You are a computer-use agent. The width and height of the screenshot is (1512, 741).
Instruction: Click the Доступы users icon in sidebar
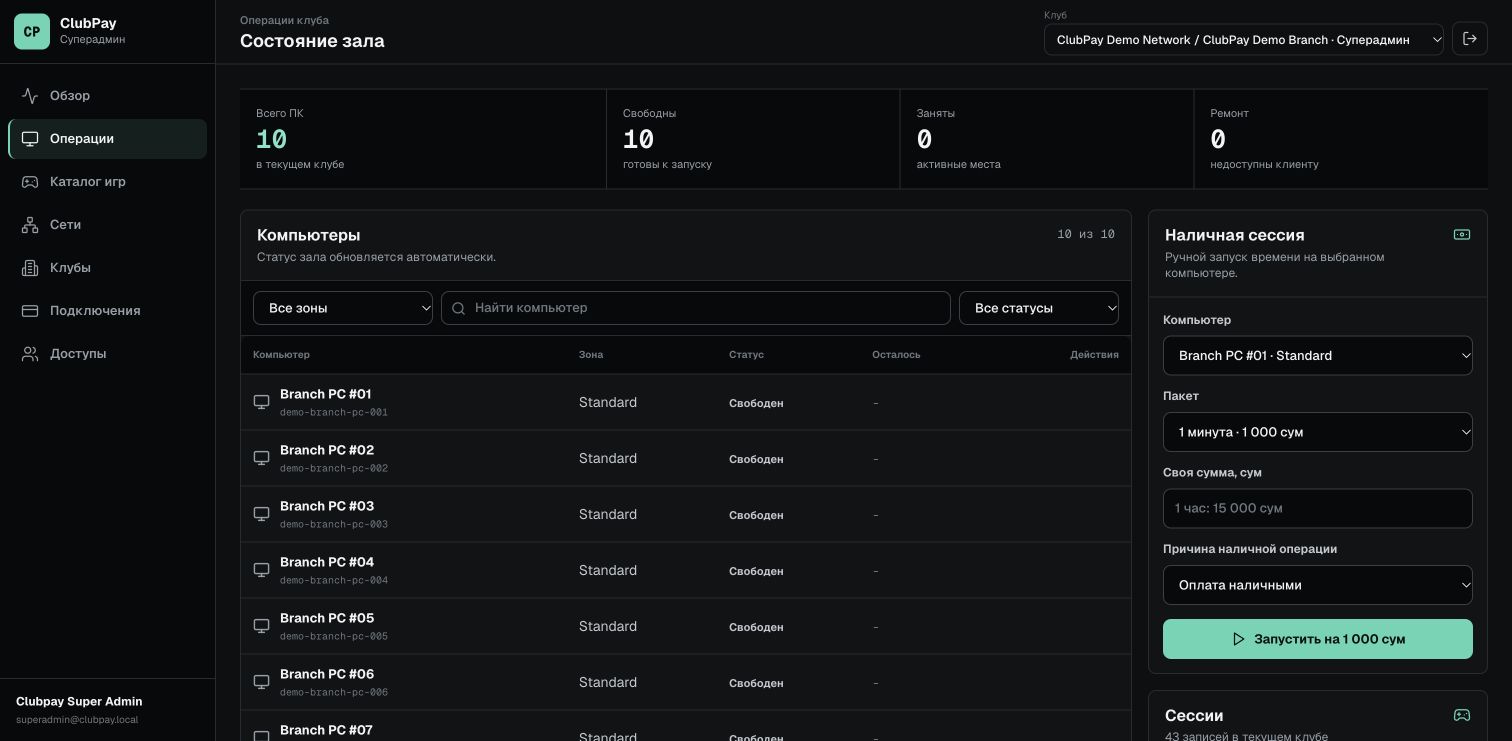coord(30,354)
